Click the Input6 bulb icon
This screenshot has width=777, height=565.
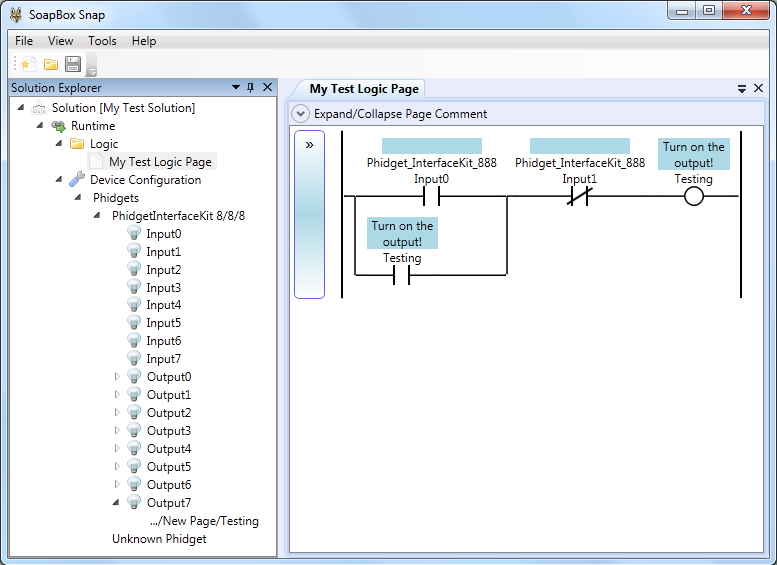point(134,340)
